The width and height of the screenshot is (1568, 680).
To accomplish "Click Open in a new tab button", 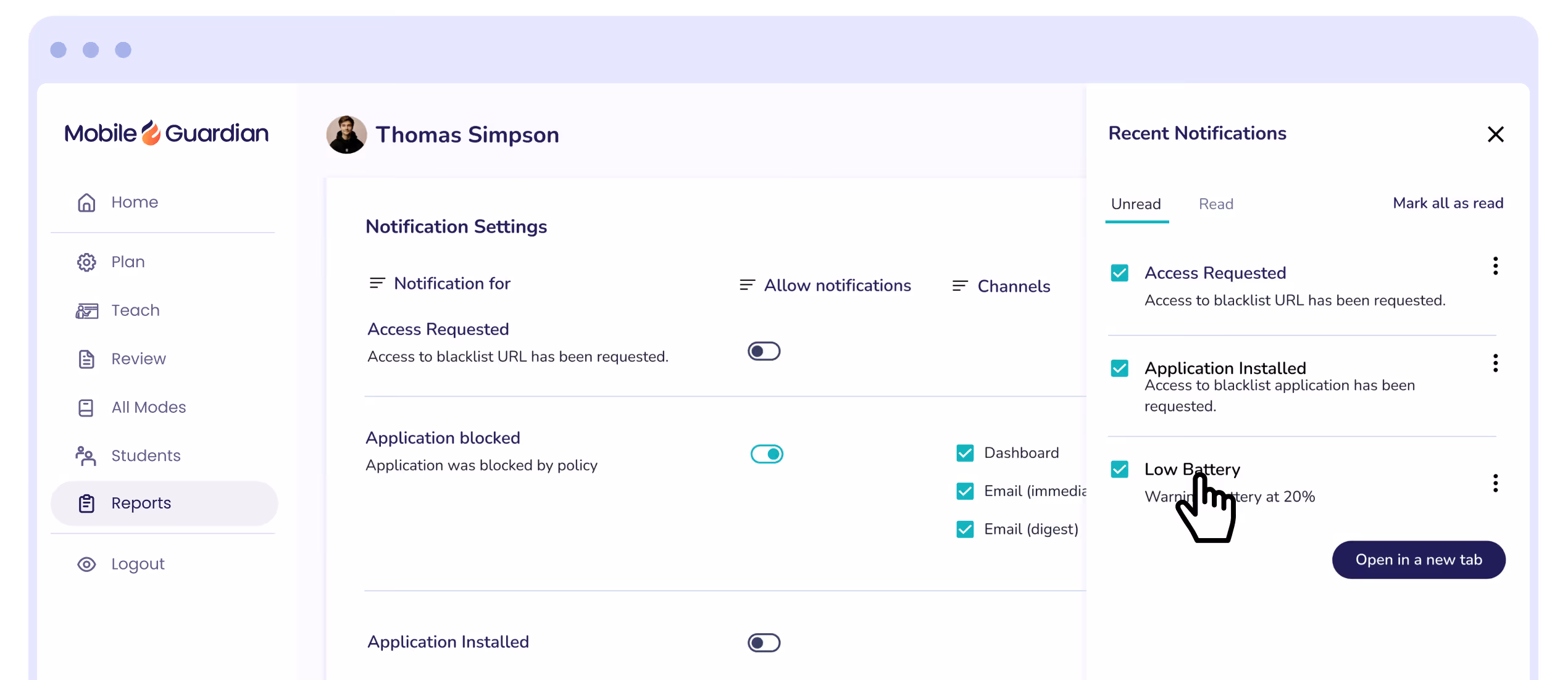I will click(1419, 560).
